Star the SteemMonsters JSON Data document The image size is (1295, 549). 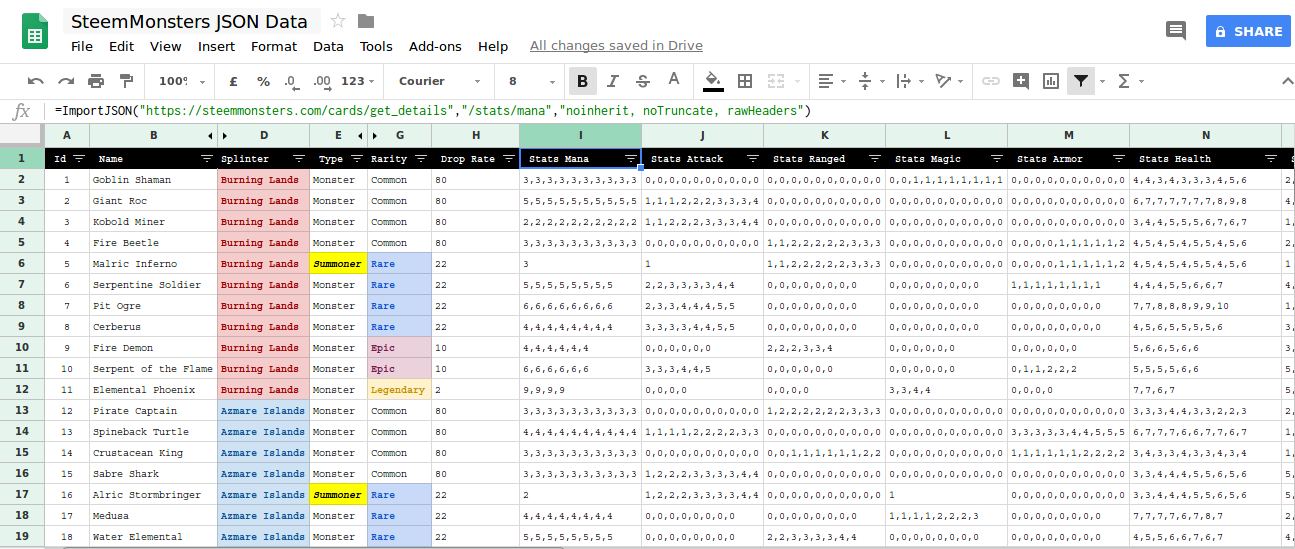click(338, 21)
